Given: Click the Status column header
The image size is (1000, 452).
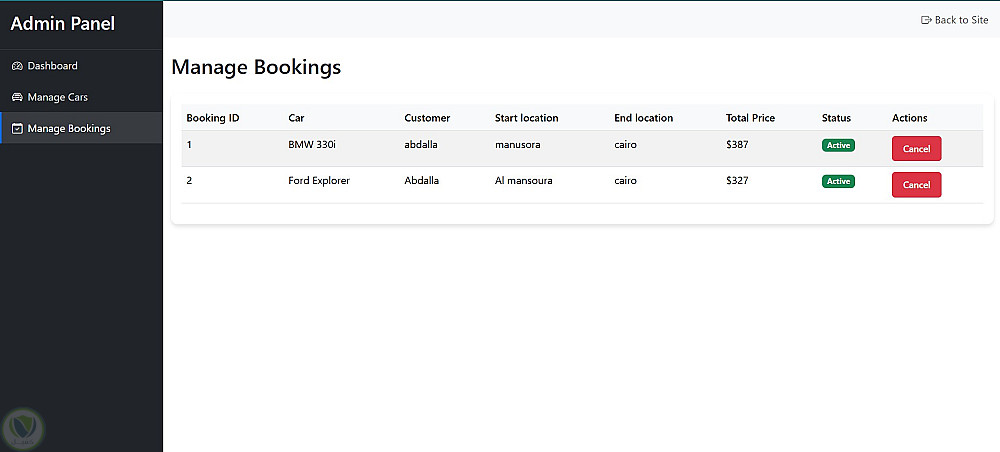Looking at the screenshot, I should [x=836, y=118].
